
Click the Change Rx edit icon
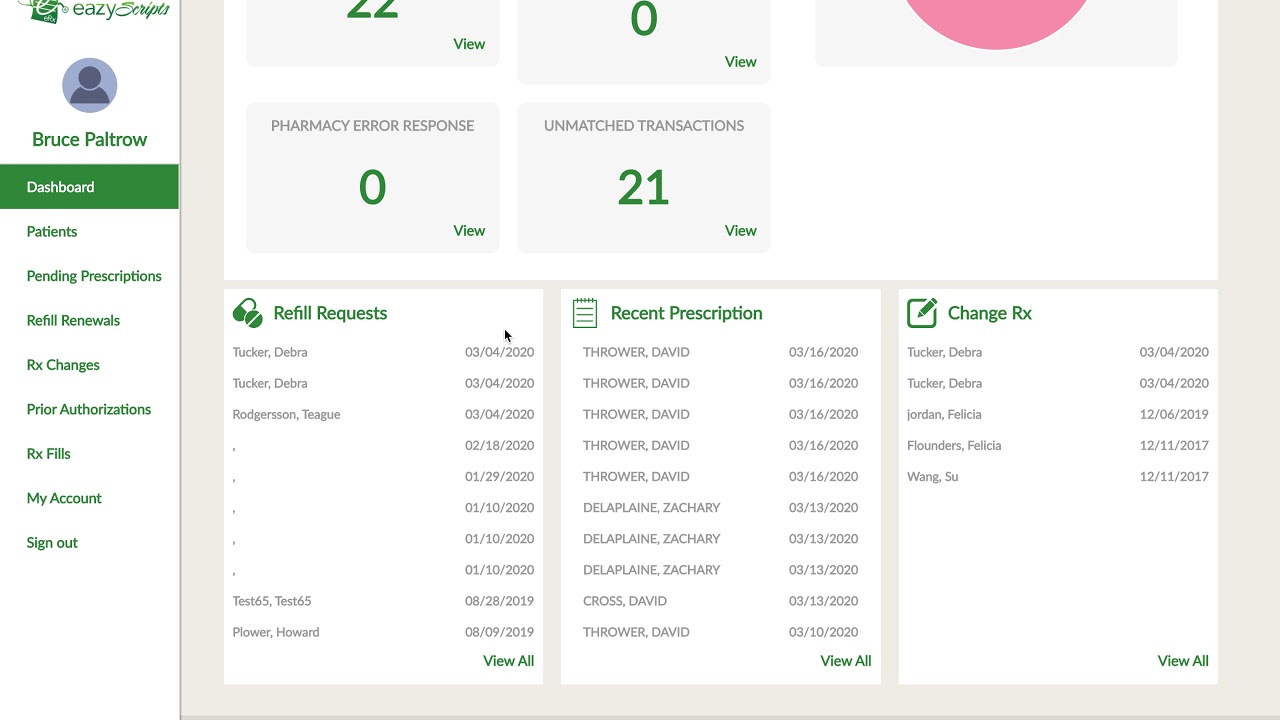[922, 313]
